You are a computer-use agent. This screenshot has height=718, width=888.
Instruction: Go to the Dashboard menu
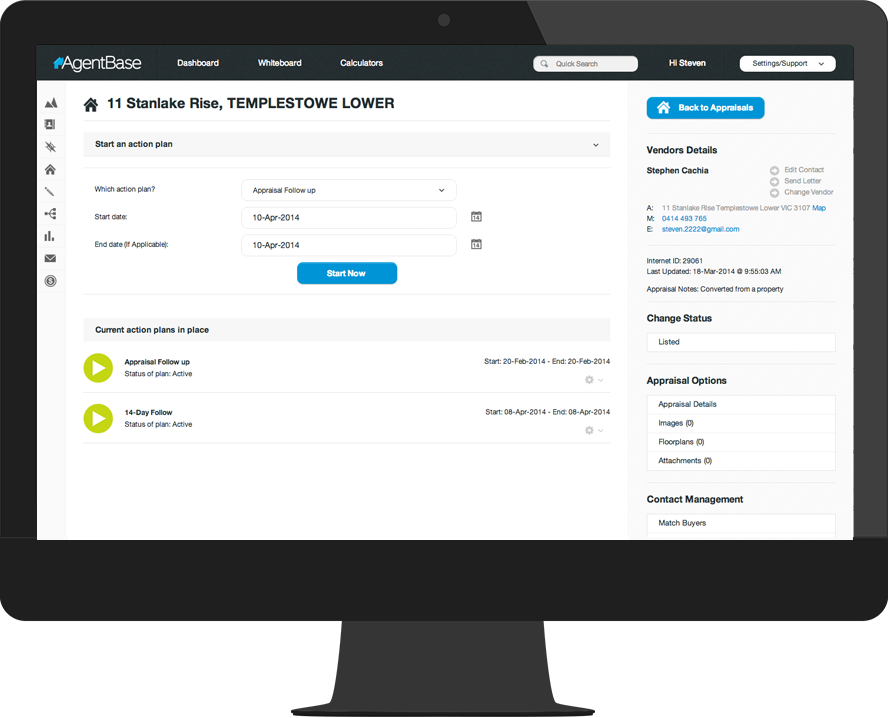(x=198, y=63)
